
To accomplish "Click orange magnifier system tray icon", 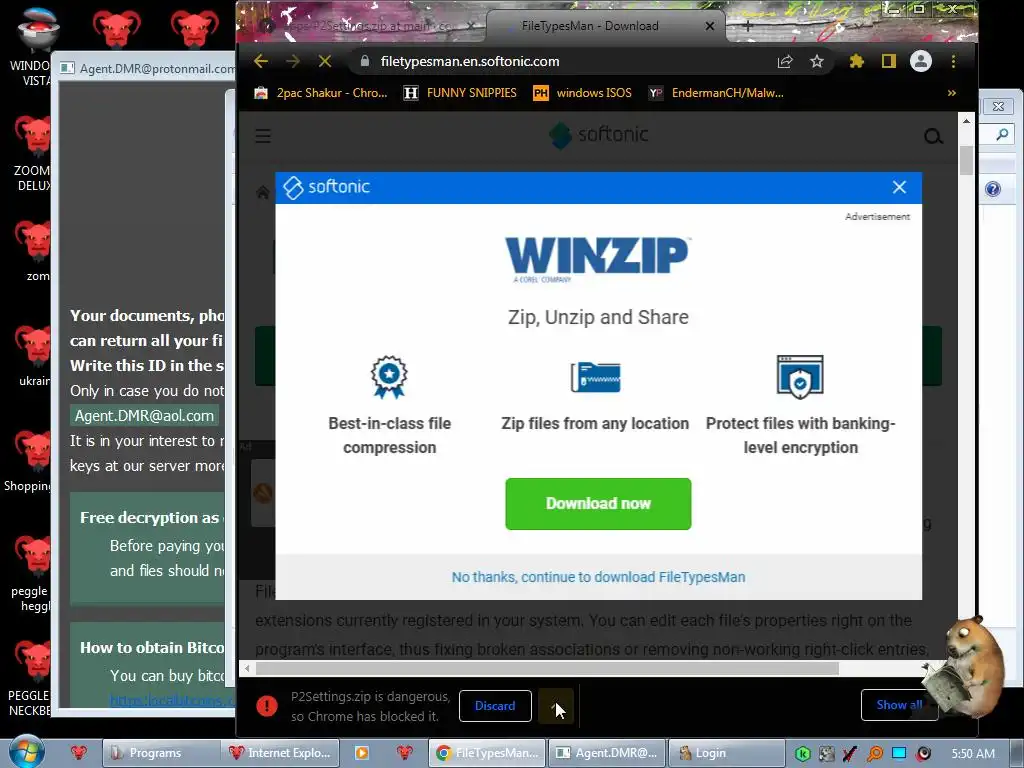I will click(875, 754).
